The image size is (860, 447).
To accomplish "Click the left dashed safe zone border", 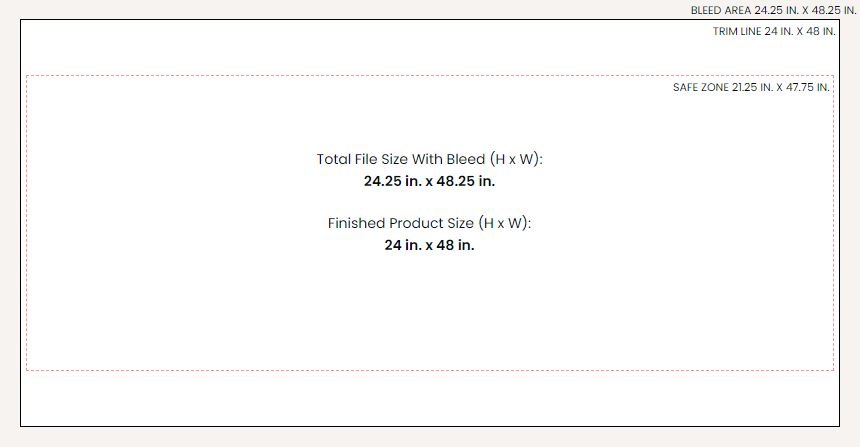I will 27,220.
